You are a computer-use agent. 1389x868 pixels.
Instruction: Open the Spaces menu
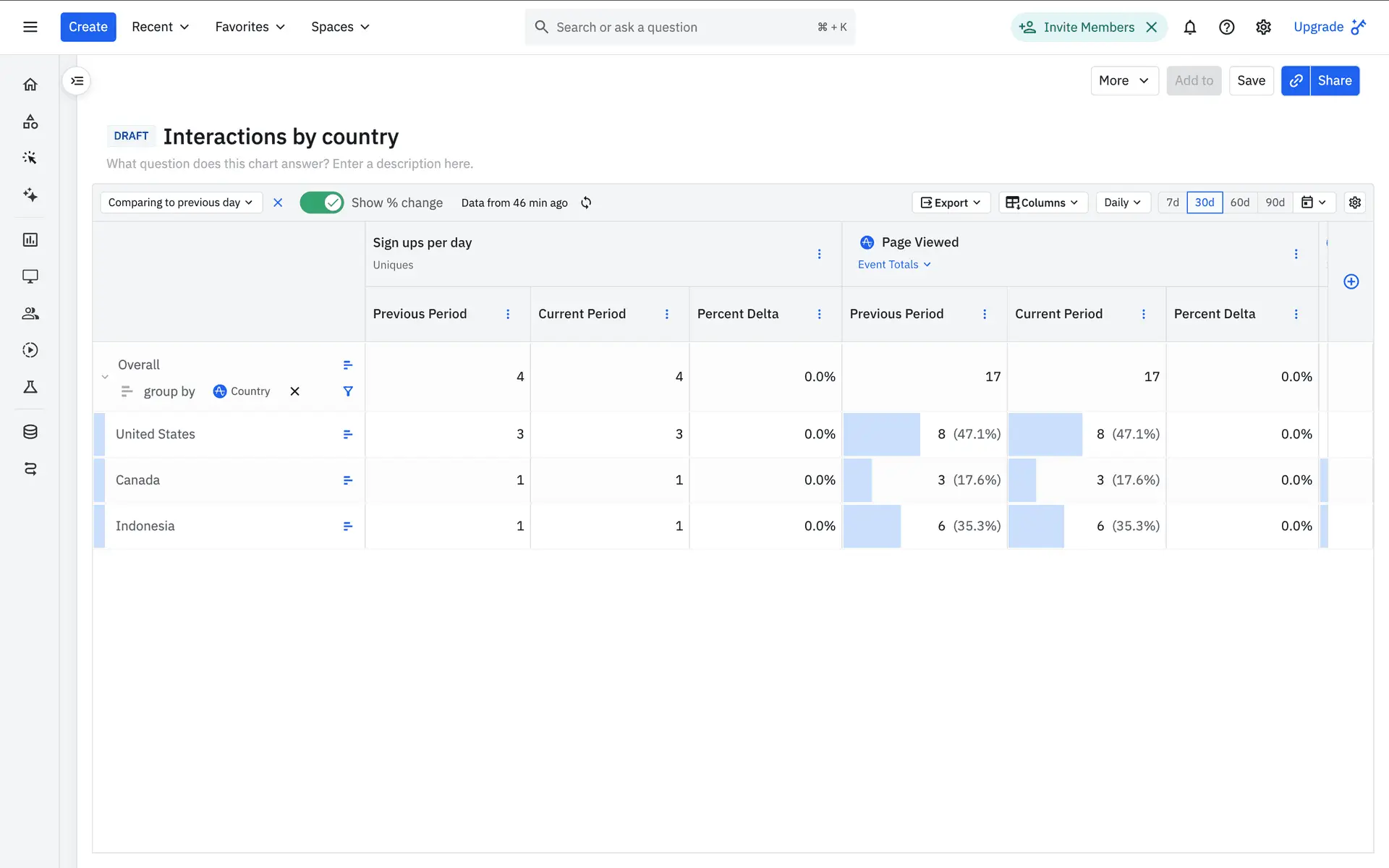(340, 27)
